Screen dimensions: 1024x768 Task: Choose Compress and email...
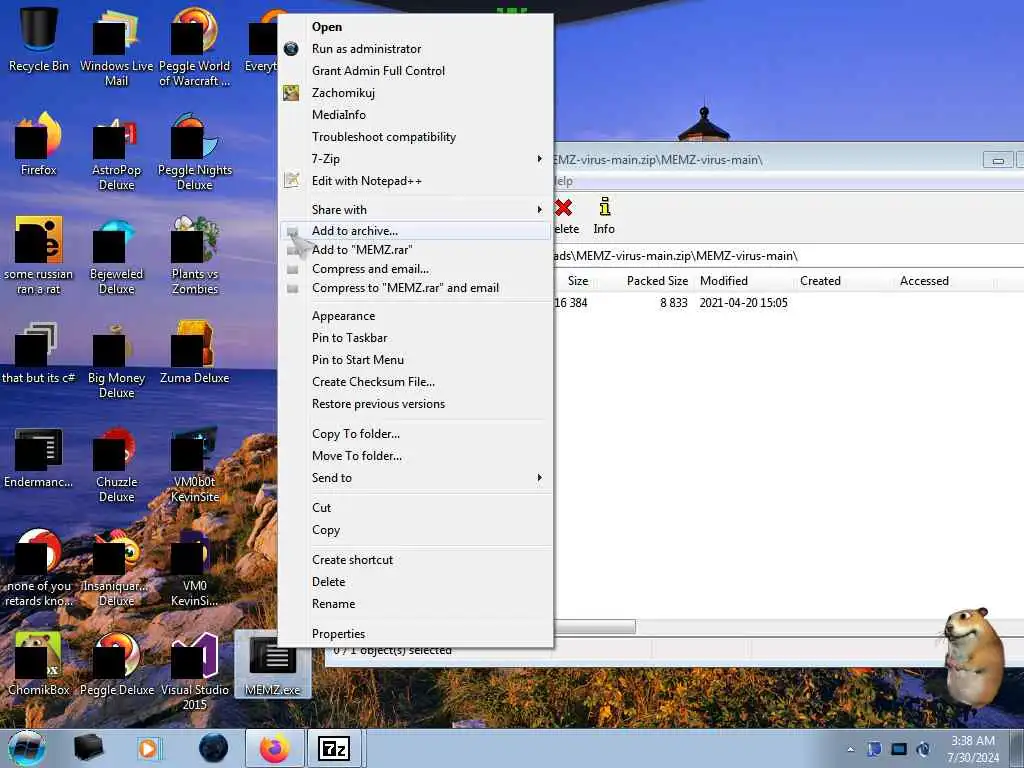pos(416,269)
